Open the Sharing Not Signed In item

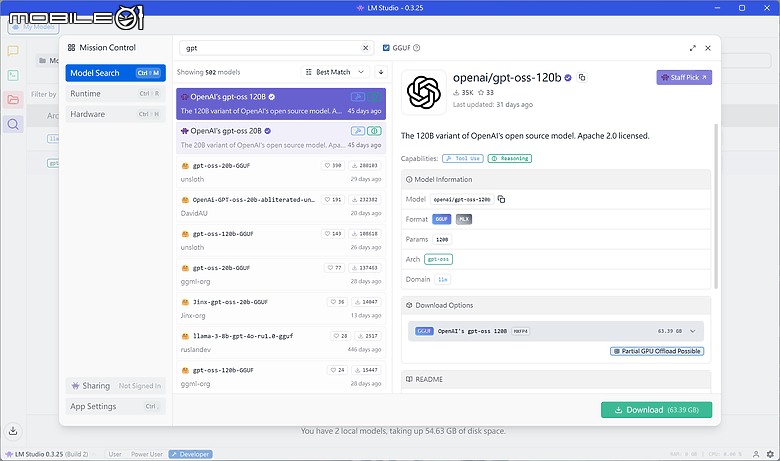pos(115,386)
